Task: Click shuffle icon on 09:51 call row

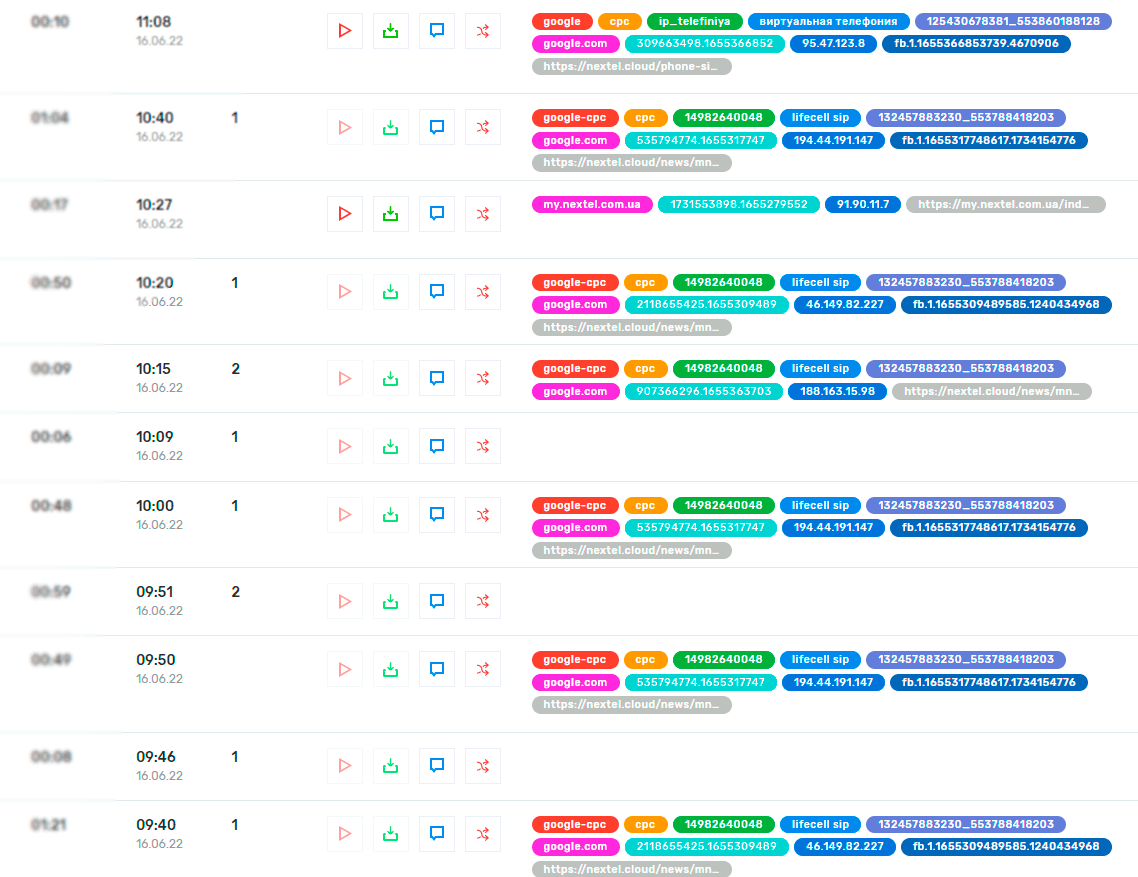Action: click(x=483, y=601)
